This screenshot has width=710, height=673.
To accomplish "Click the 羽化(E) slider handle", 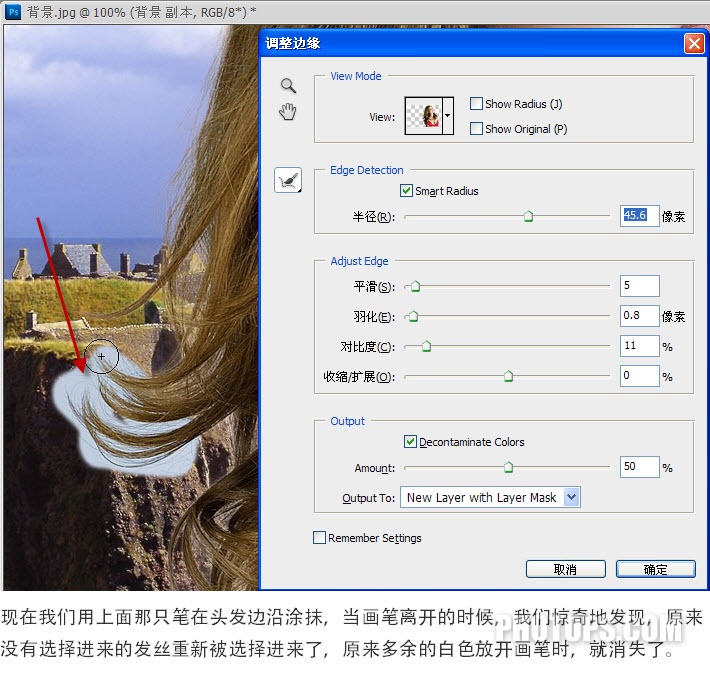I will point(413,316).
